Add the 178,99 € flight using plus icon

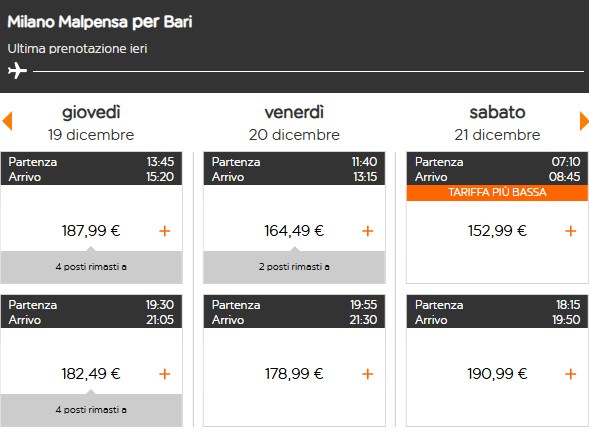[x=367, y=374]
